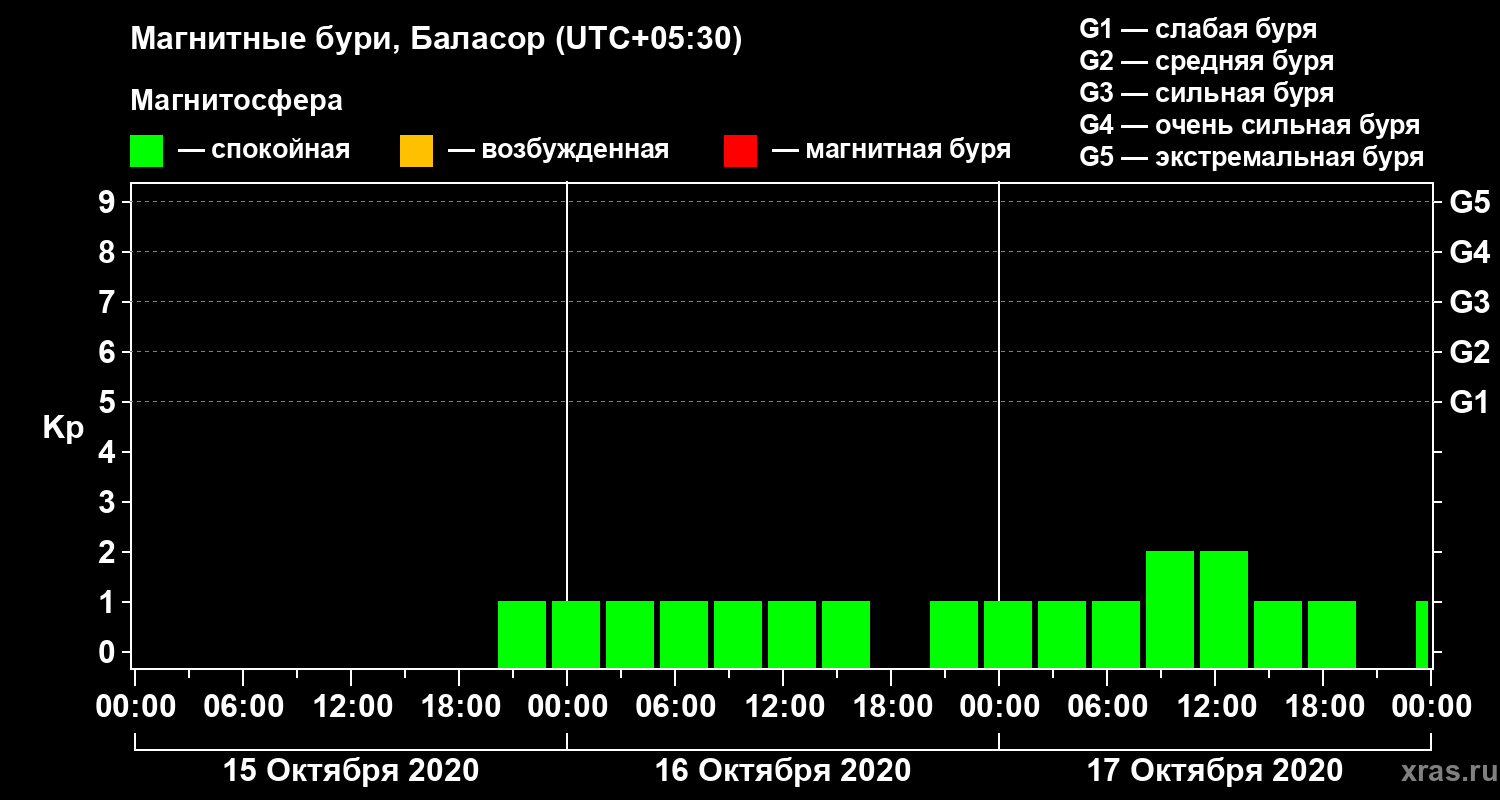Click the '— магнитная буря' legend label
Image resolution: width=1500 pixels, height=800 pixels.
[891, 150]
